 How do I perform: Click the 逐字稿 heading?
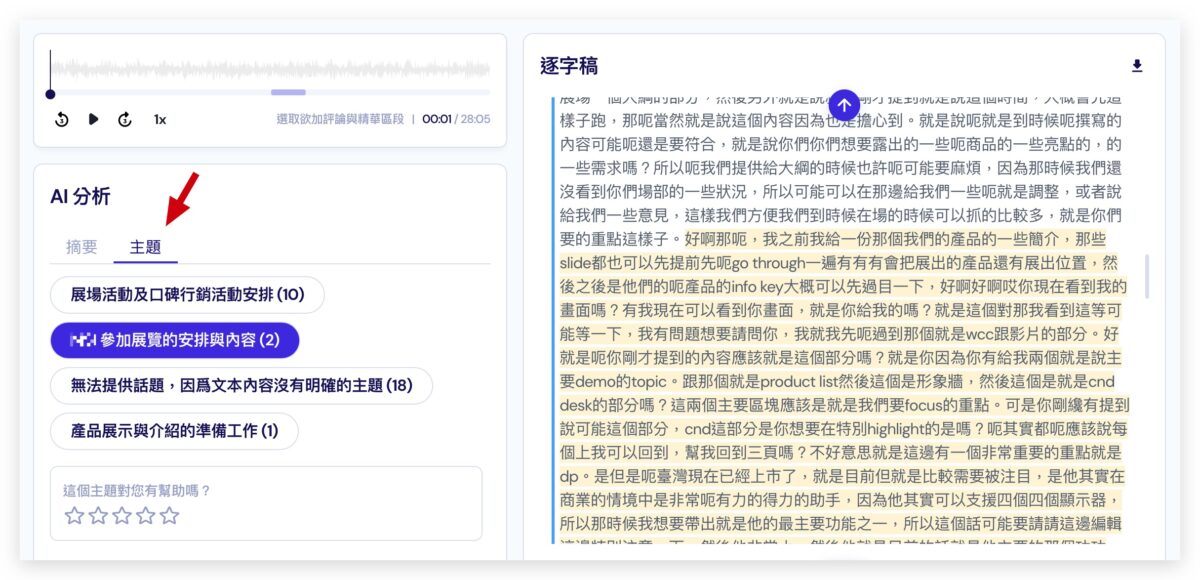tap(569, 66)
